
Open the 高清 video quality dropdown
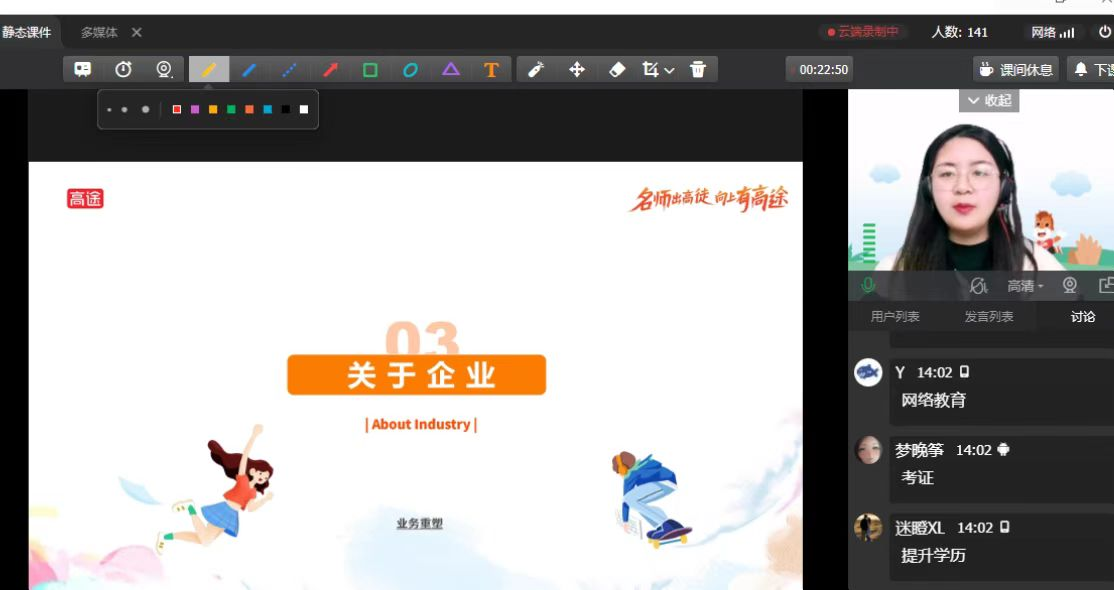1025,286
